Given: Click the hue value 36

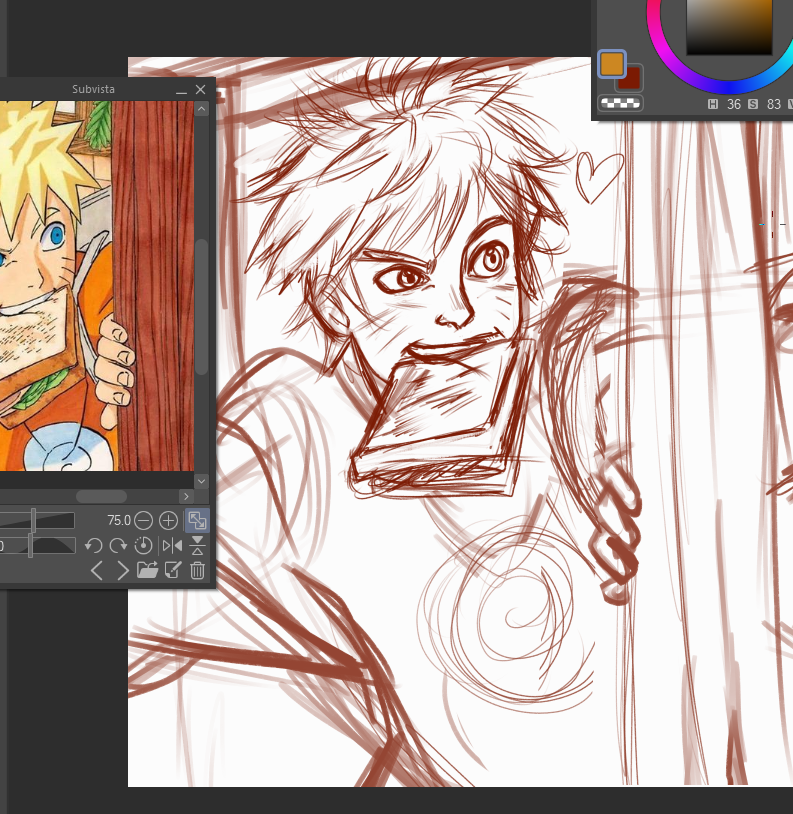Looking at the screenshot, I should (734, 104).
